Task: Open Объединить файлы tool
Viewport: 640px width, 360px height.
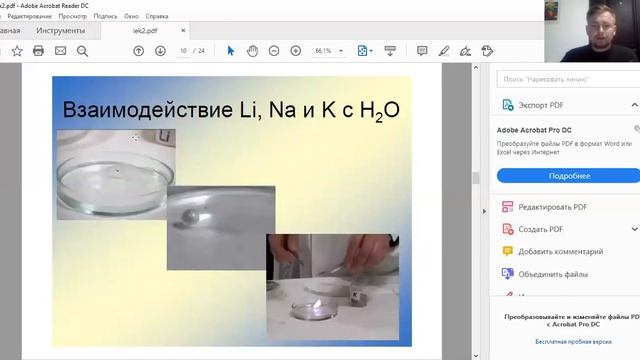Action: [x=553, y=274]
